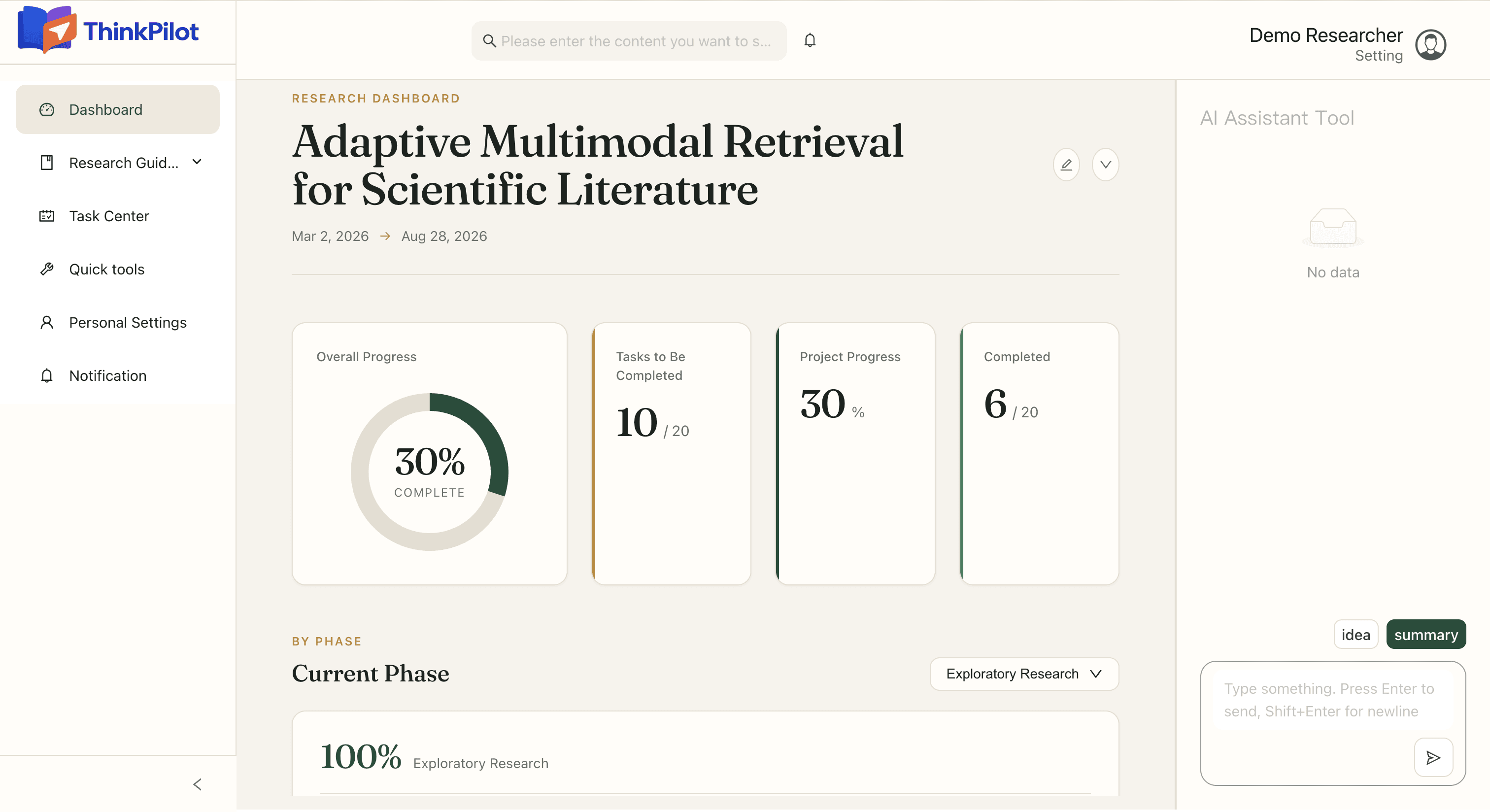Collapse the sidebar with the left arrow
The height and width of the screenshot is (812, 1490).
click(x=197, y=784)
